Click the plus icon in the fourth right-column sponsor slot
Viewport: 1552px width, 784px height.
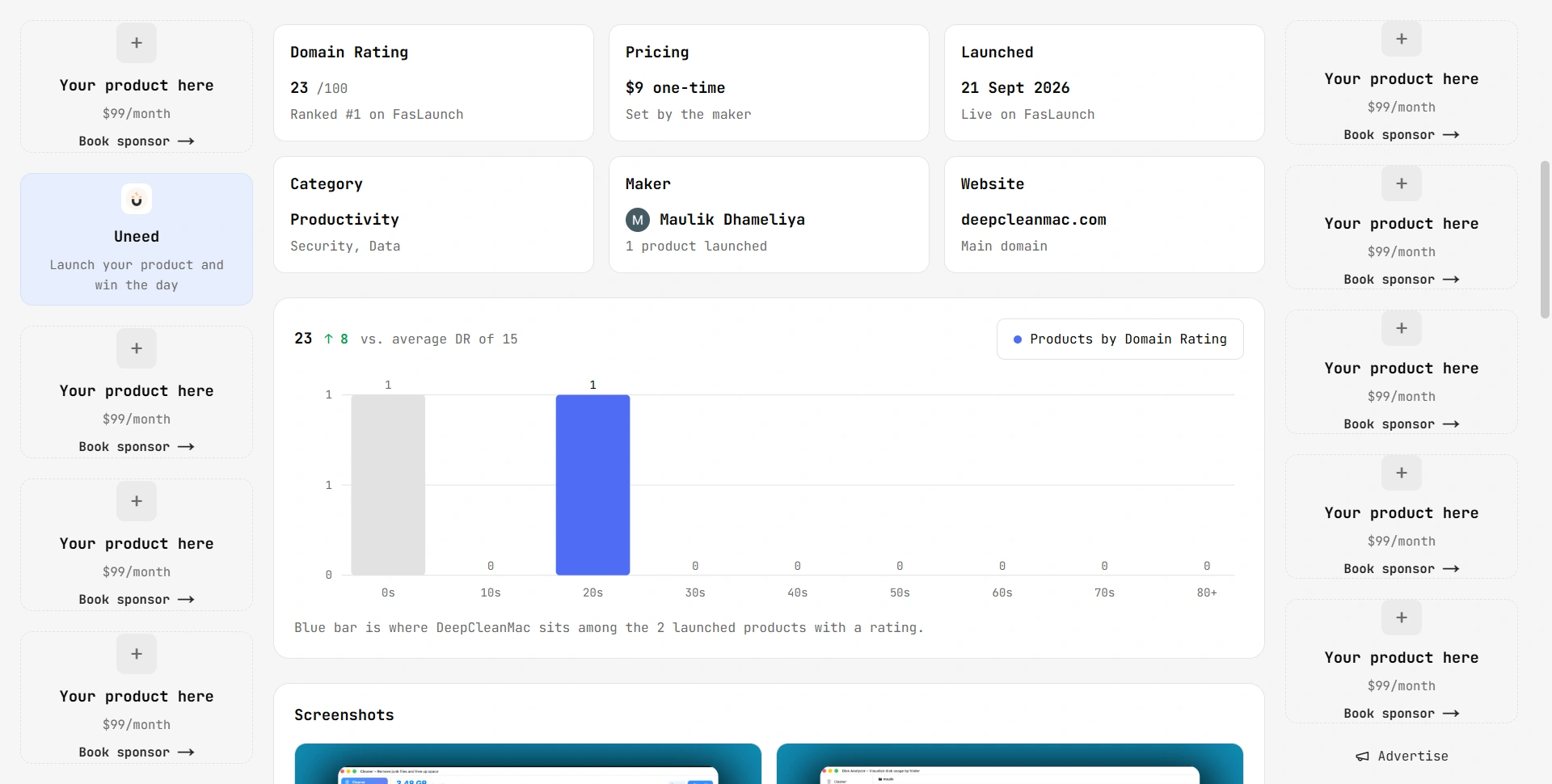click(1402, 473)
